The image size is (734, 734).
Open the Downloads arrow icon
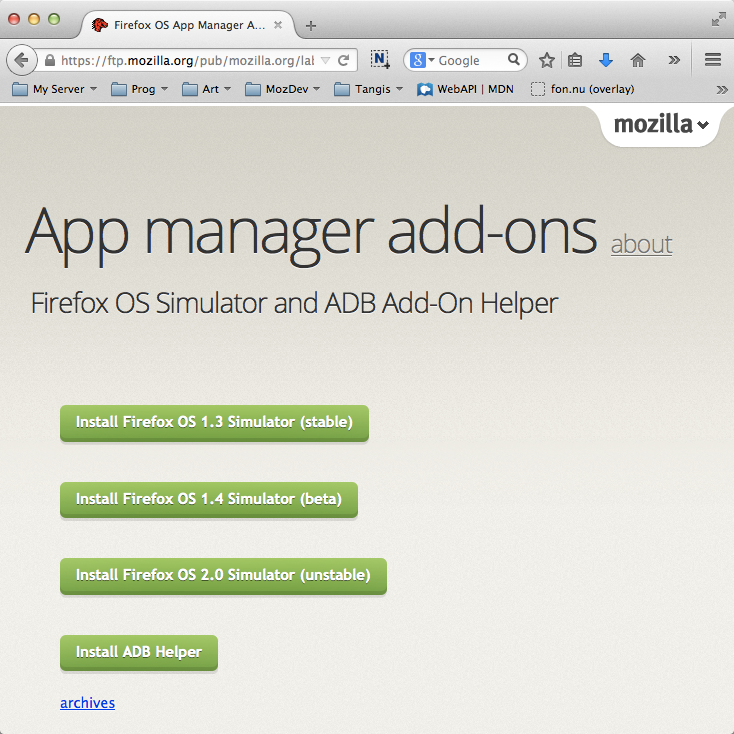coord(606,60)
